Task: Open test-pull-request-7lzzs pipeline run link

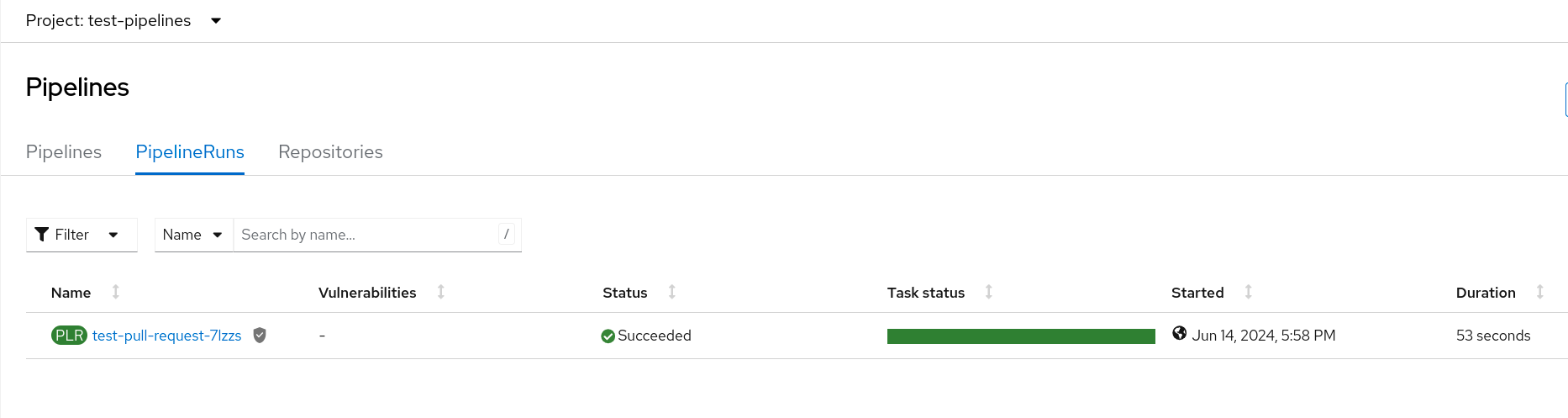Action: [166, 336]
